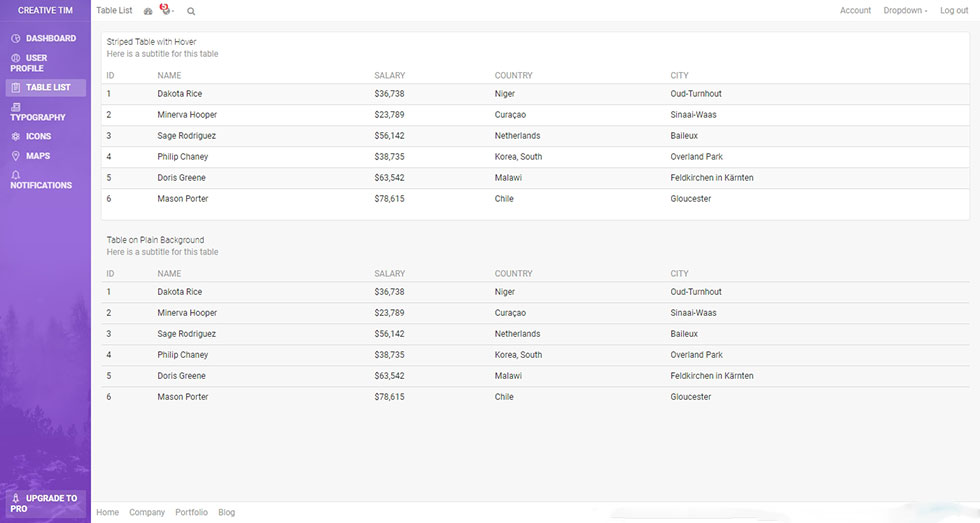
Task: Click the Dashboard pie chart icon
Action: pyautogui.click(x=16, y=39)
